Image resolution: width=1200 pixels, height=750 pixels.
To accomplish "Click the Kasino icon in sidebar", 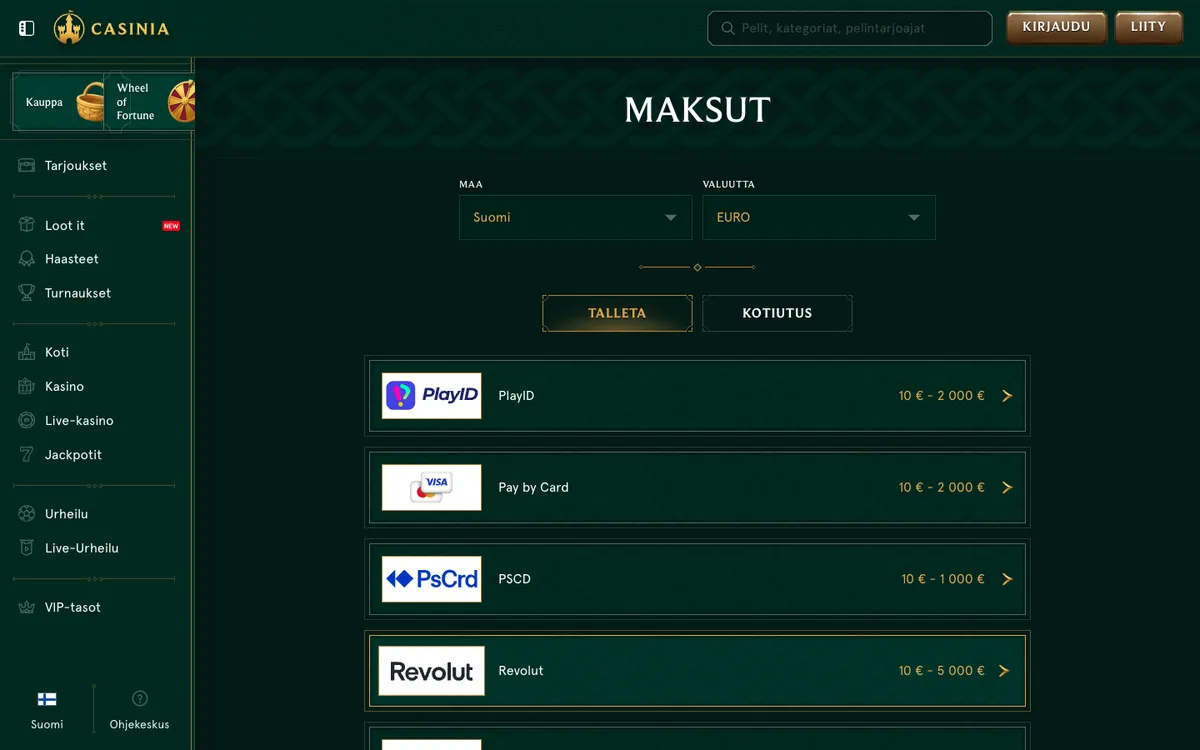I will point(27,386).
